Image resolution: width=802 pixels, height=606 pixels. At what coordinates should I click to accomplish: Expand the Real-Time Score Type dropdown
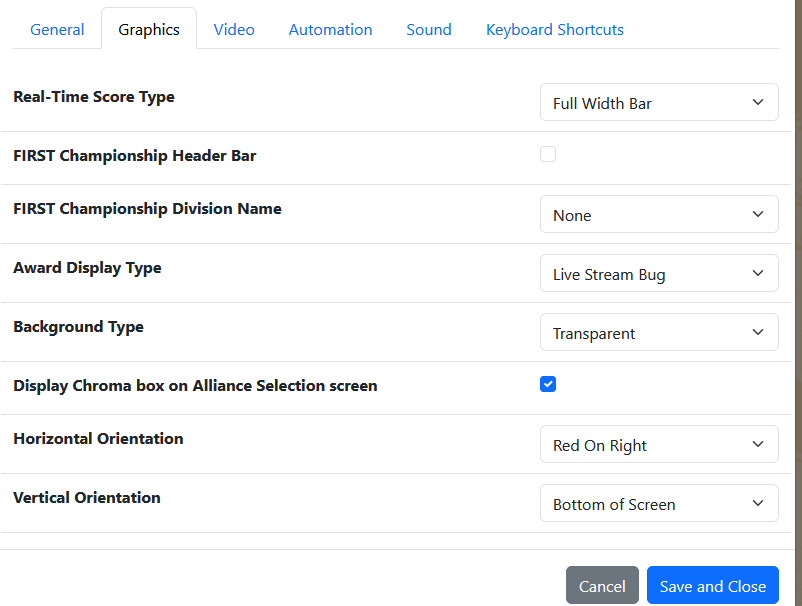pos(658,103)
